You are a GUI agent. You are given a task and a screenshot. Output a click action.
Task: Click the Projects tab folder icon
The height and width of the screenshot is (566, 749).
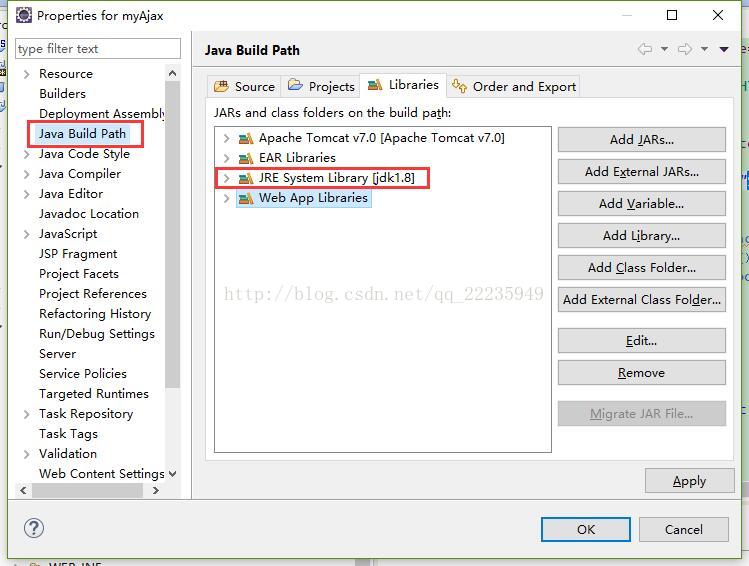point(295,85)
